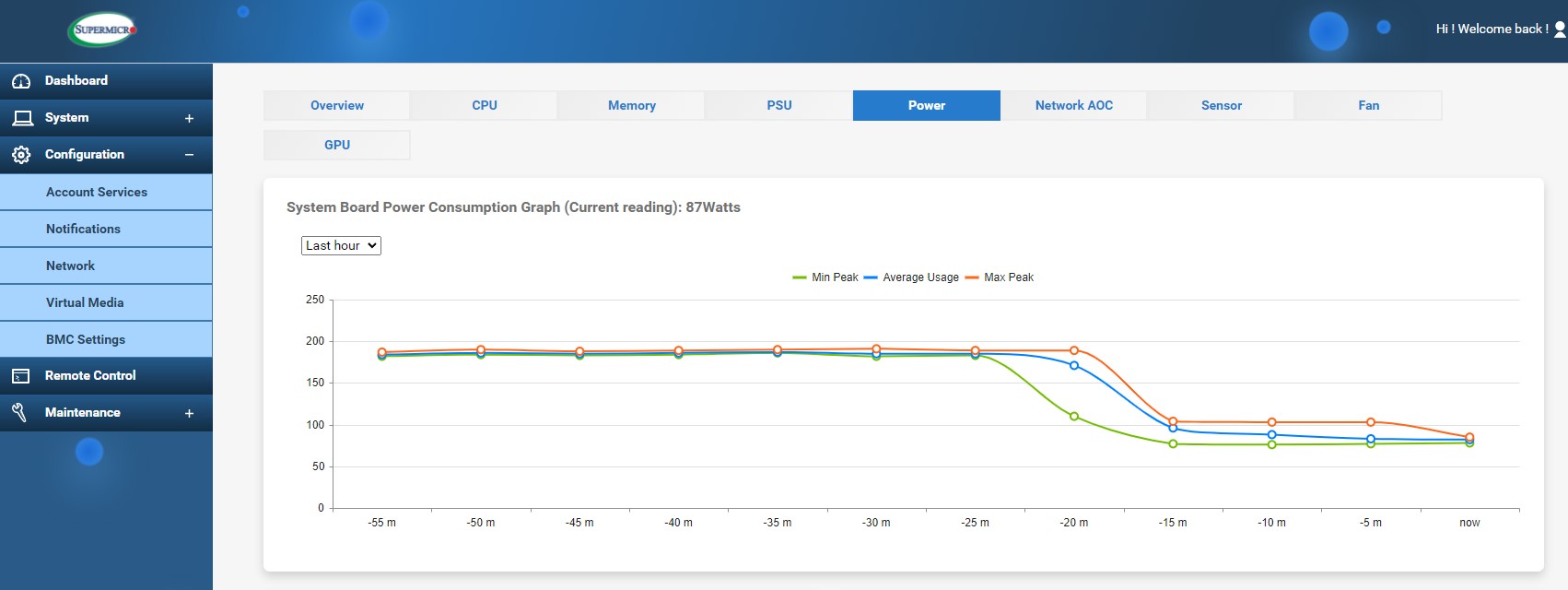
Task: Open the GPU tab
Action: coord(337,145)
